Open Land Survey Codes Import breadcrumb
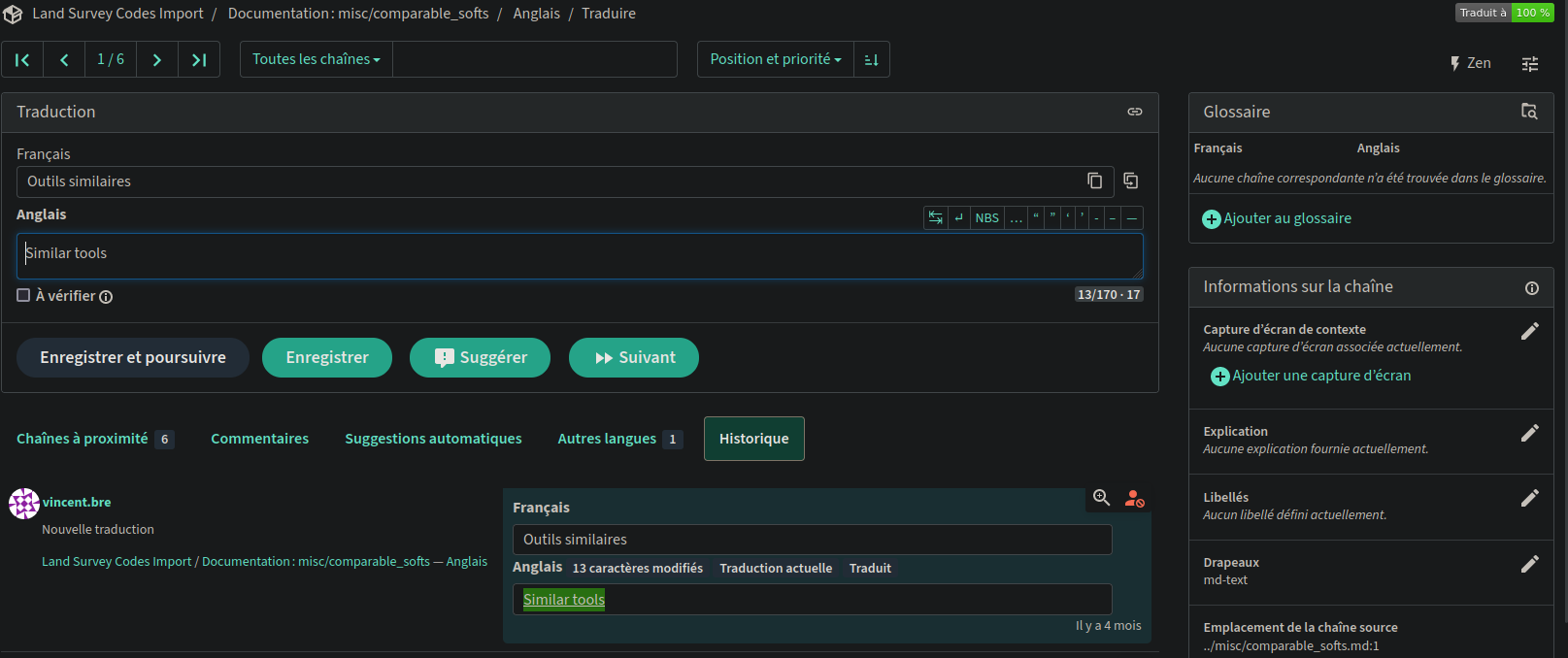This screenshot has height=658, width=1568. (x=117, y=14)
